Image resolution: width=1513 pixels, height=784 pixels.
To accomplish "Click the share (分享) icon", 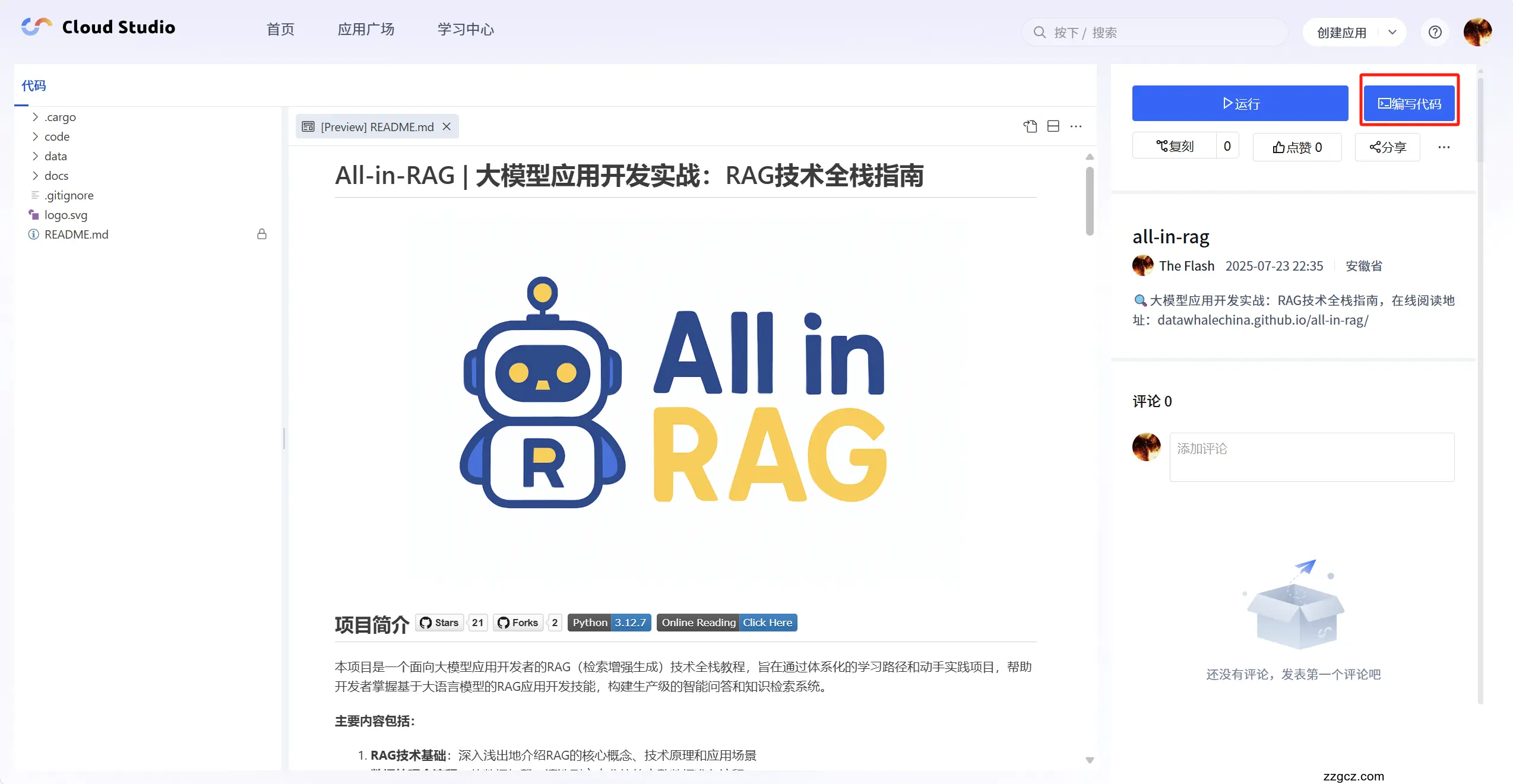I will tap(1375, 147).
